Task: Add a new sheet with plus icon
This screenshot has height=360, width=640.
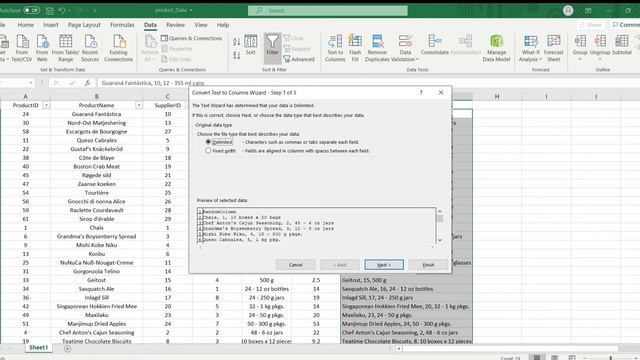Action: [67, 348]
